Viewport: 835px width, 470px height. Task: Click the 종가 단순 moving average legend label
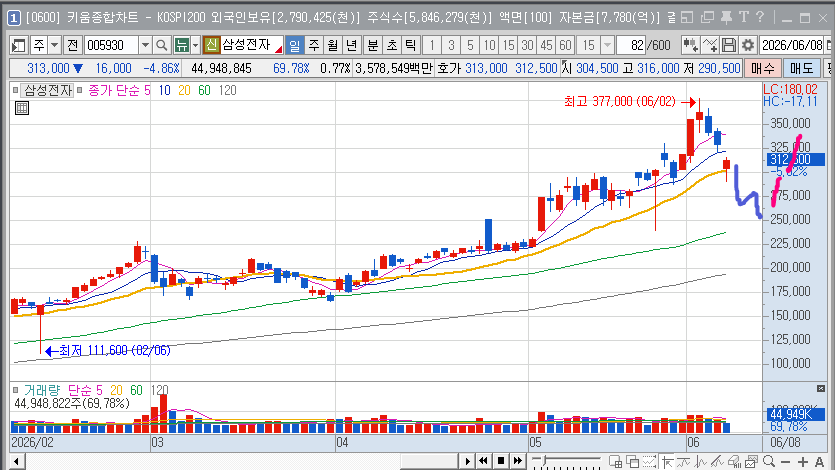pyautogui.click(x=114, y=90)
